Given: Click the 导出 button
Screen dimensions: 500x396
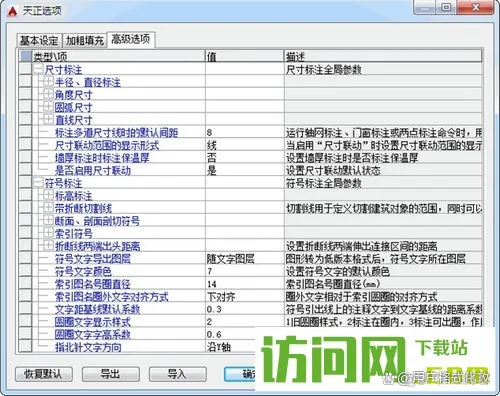Looking at the screenshot, I should (x=111, y=374).
